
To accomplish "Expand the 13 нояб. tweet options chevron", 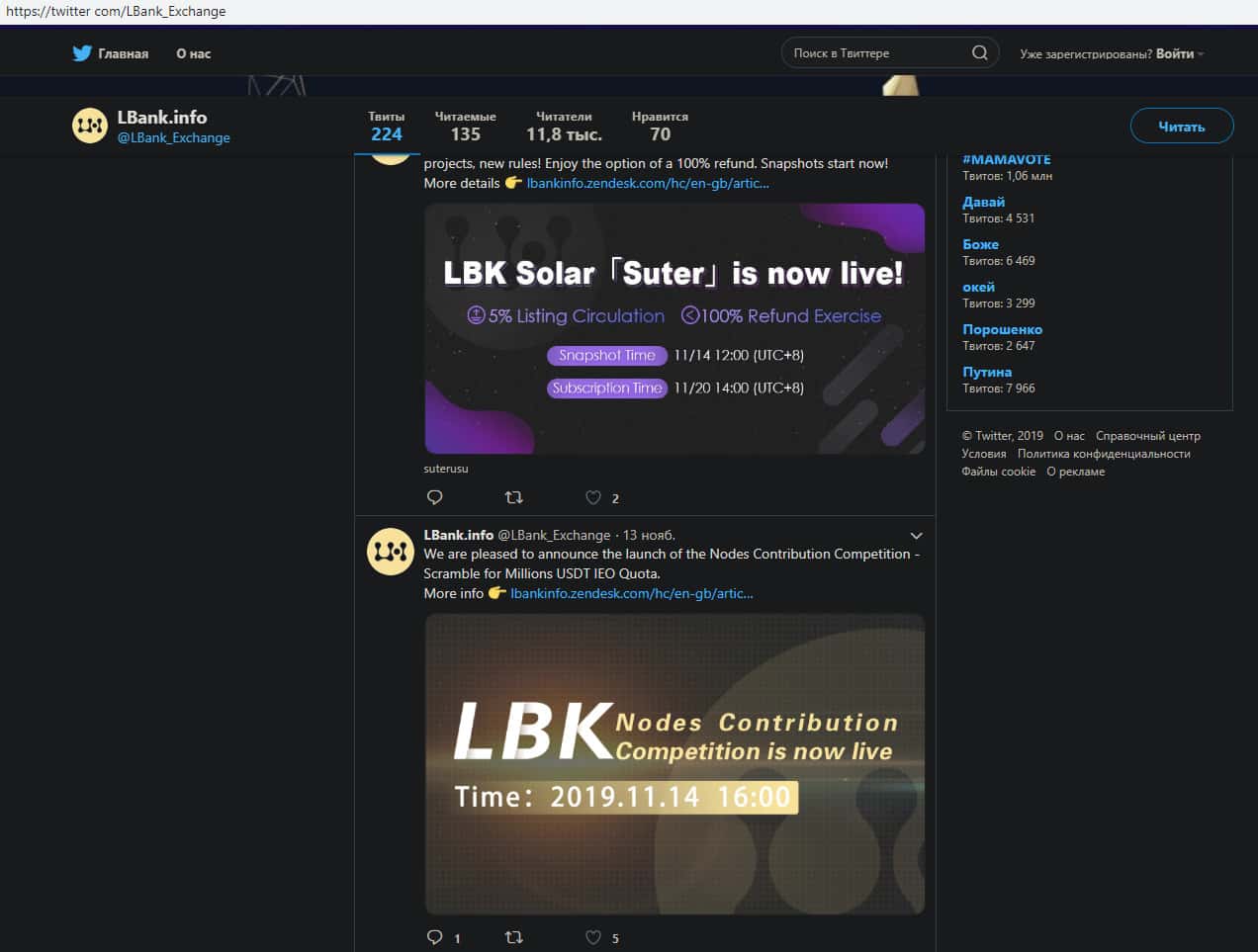I will click(x=916, y=536).
